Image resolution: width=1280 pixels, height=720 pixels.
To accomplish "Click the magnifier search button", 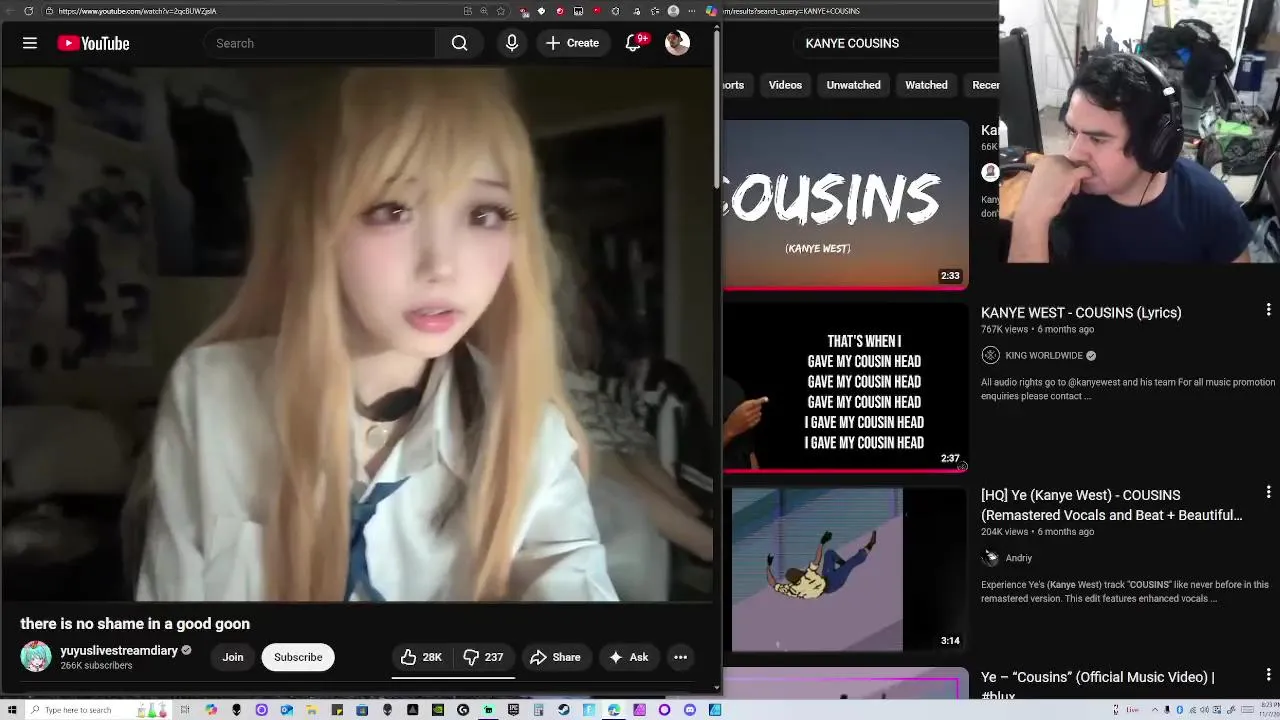I will [459, 43].
